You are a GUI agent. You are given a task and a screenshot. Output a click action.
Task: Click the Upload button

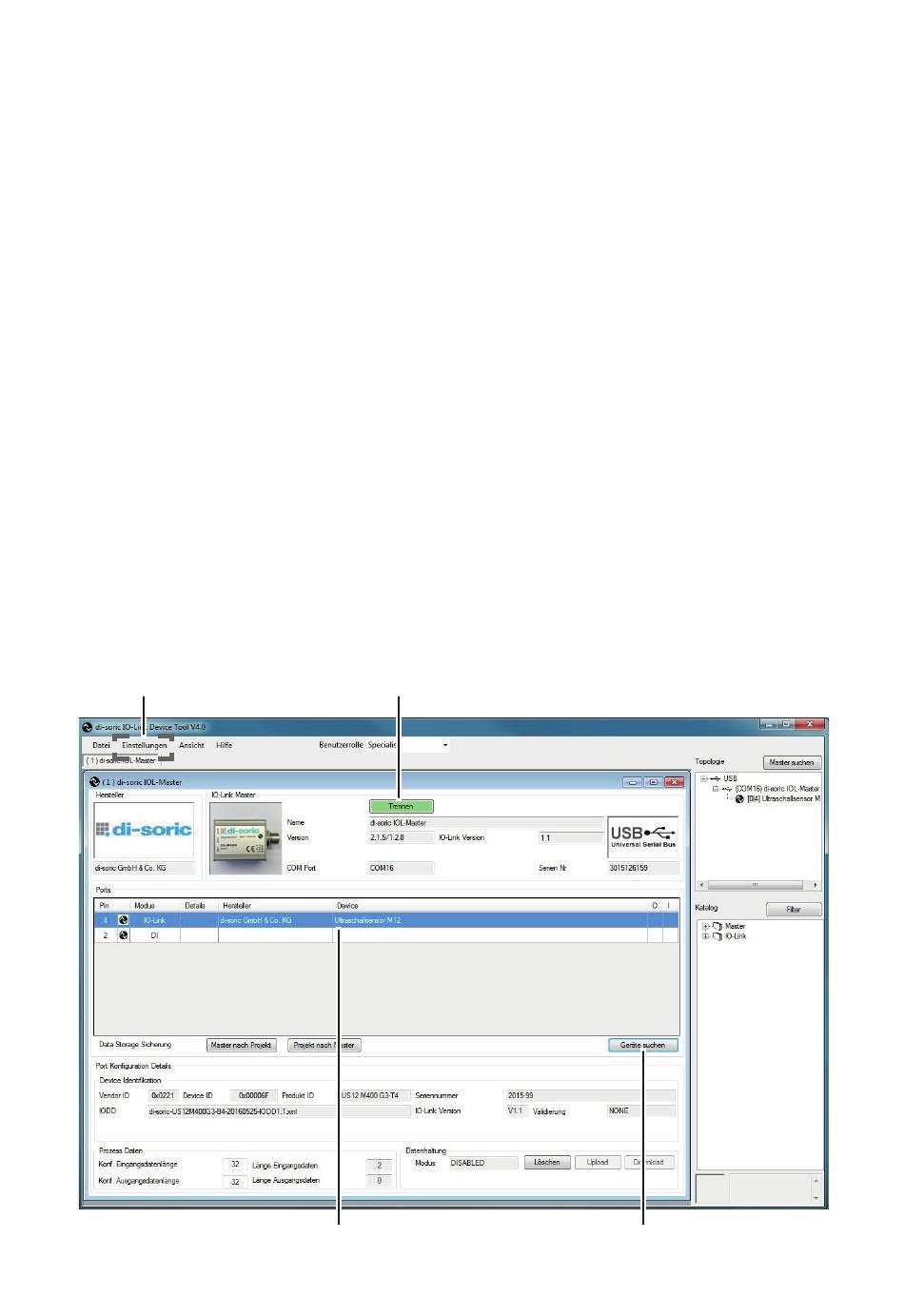[598, 1163]
